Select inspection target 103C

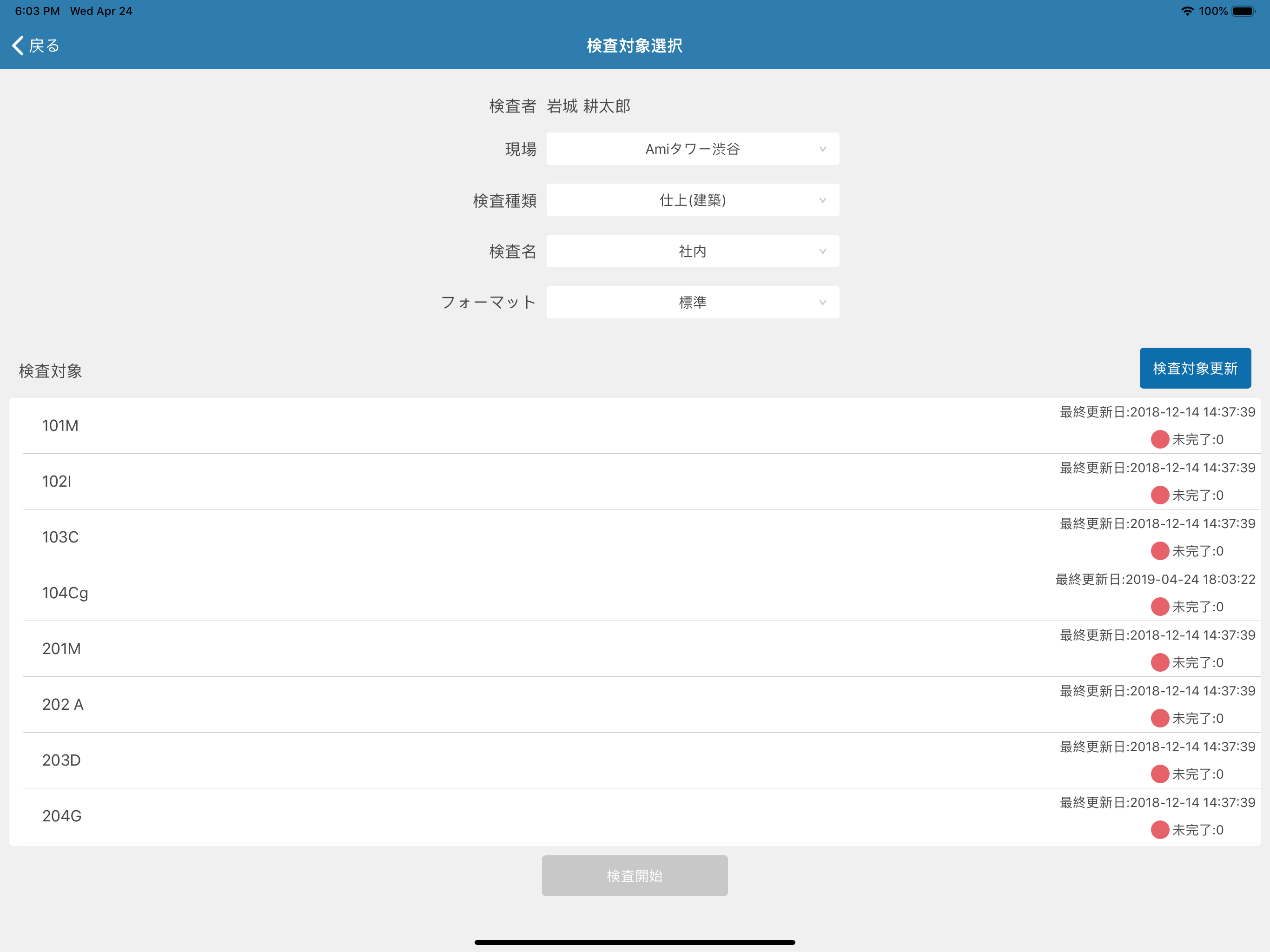[635, 537]
